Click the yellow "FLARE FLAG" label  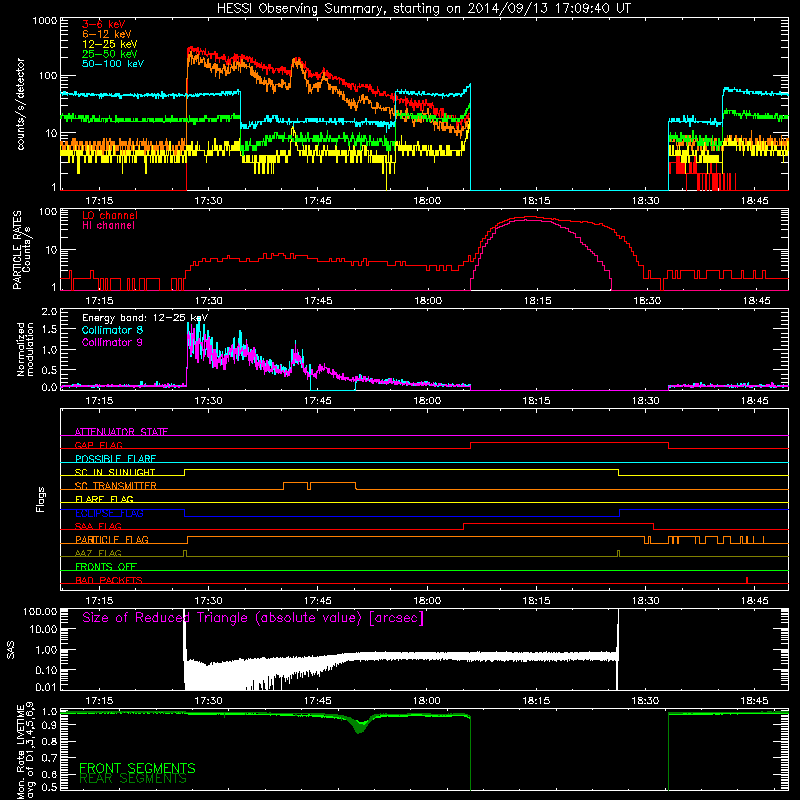click(x=104, y=499)
